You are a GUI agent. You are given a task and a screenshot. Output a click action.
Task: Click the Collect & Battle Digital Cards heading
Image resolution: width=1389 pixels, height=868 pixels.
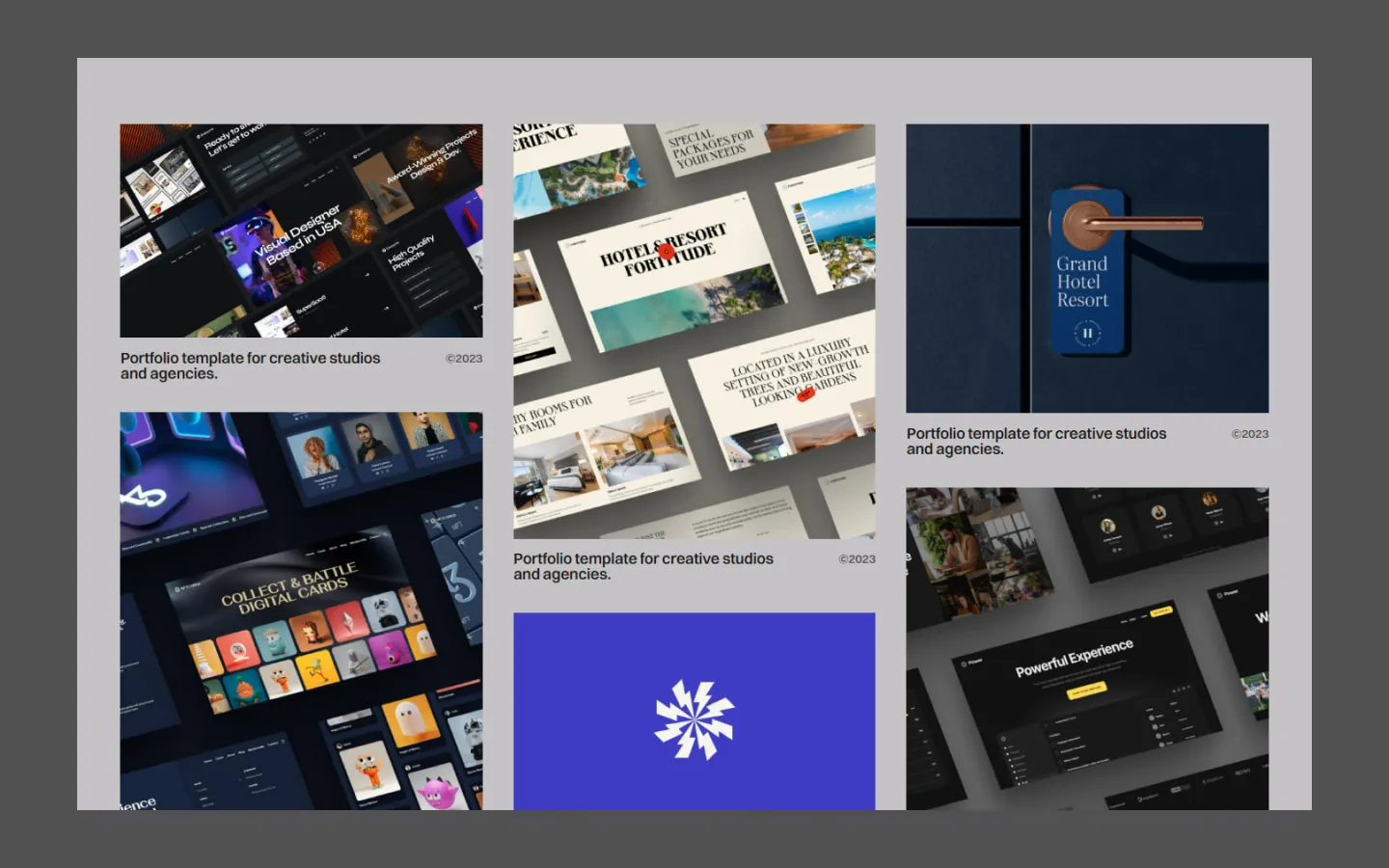click(x=288, y=587)
